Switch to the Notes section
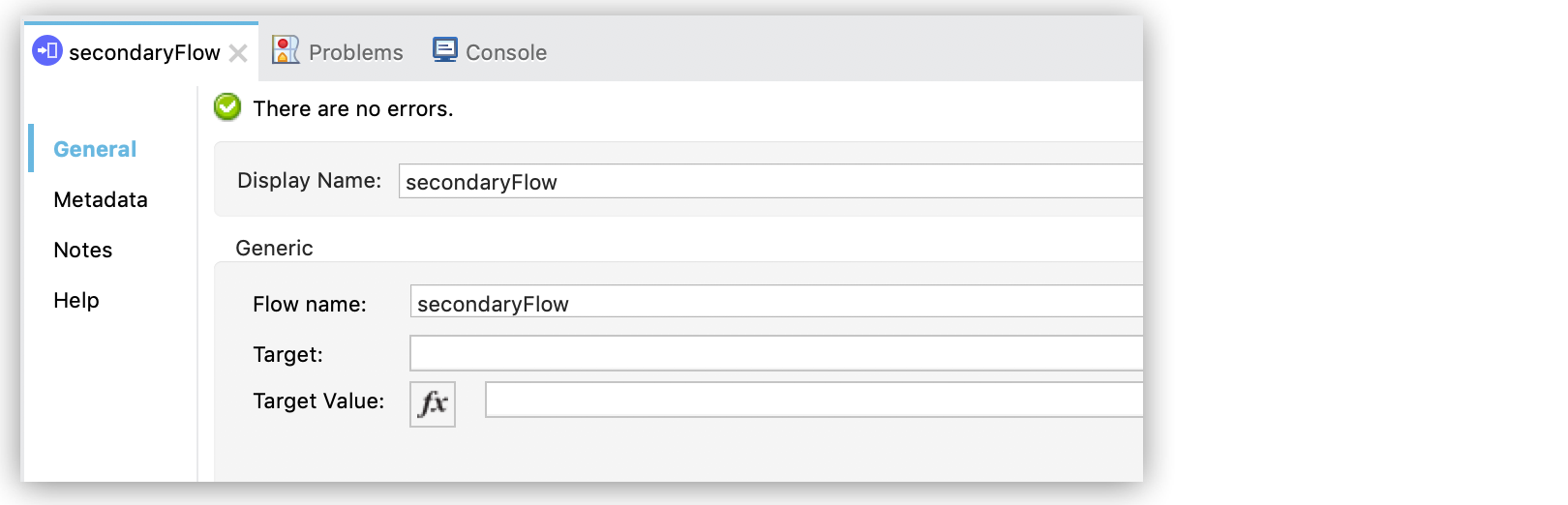This screenshot has width=1568, height=505. point(83,250)
